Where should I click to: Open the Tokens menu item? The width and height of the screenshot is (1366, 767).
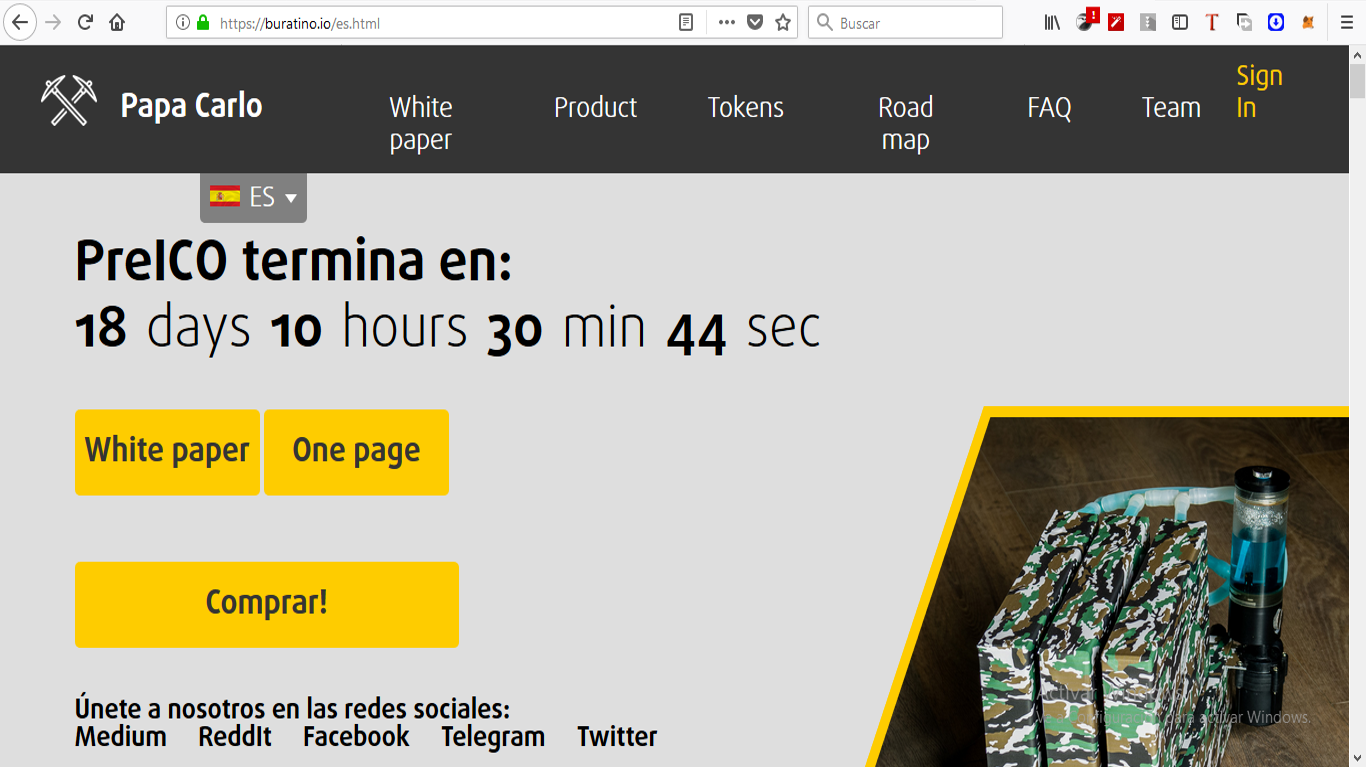point(746,107)
